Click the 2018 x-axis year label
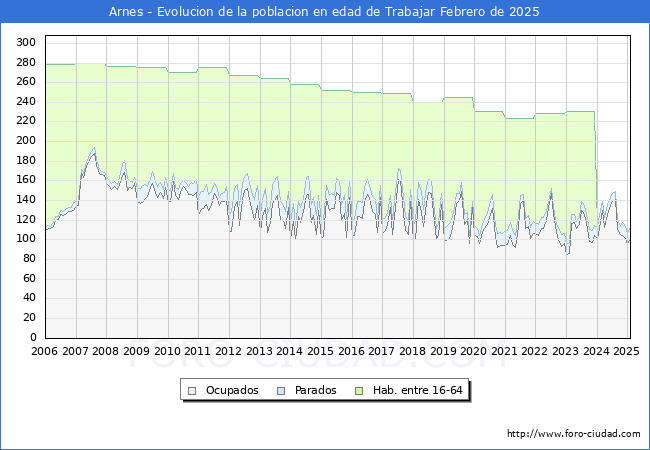 coord(412,351)
